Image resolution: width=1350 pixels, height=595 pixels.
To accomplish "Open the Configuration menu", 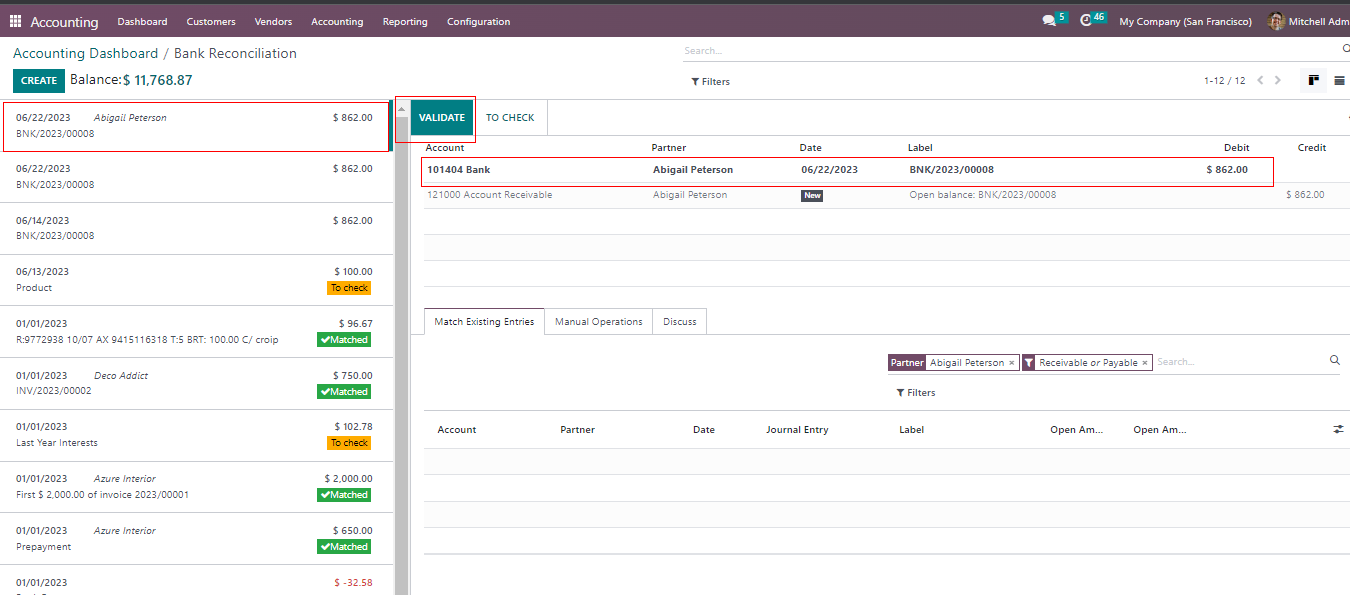I will coord(478,21).
